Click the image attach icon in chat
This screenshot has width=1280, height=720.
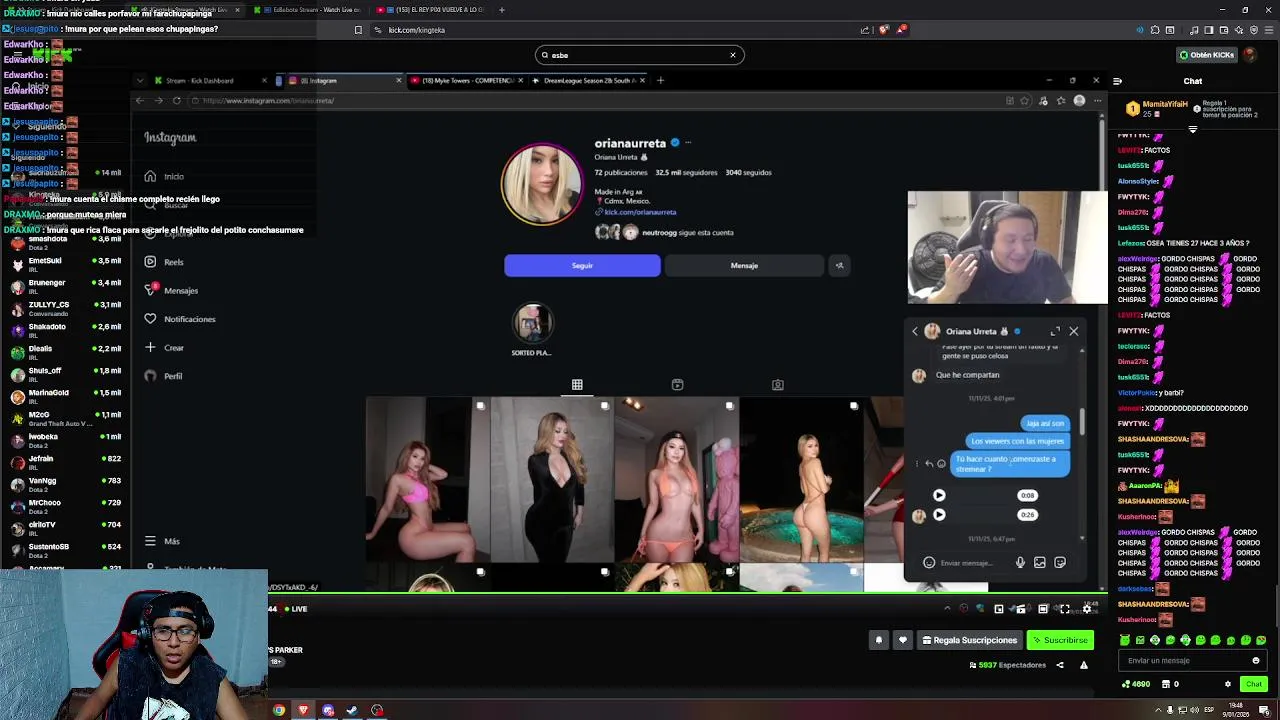pos(1040,563)
